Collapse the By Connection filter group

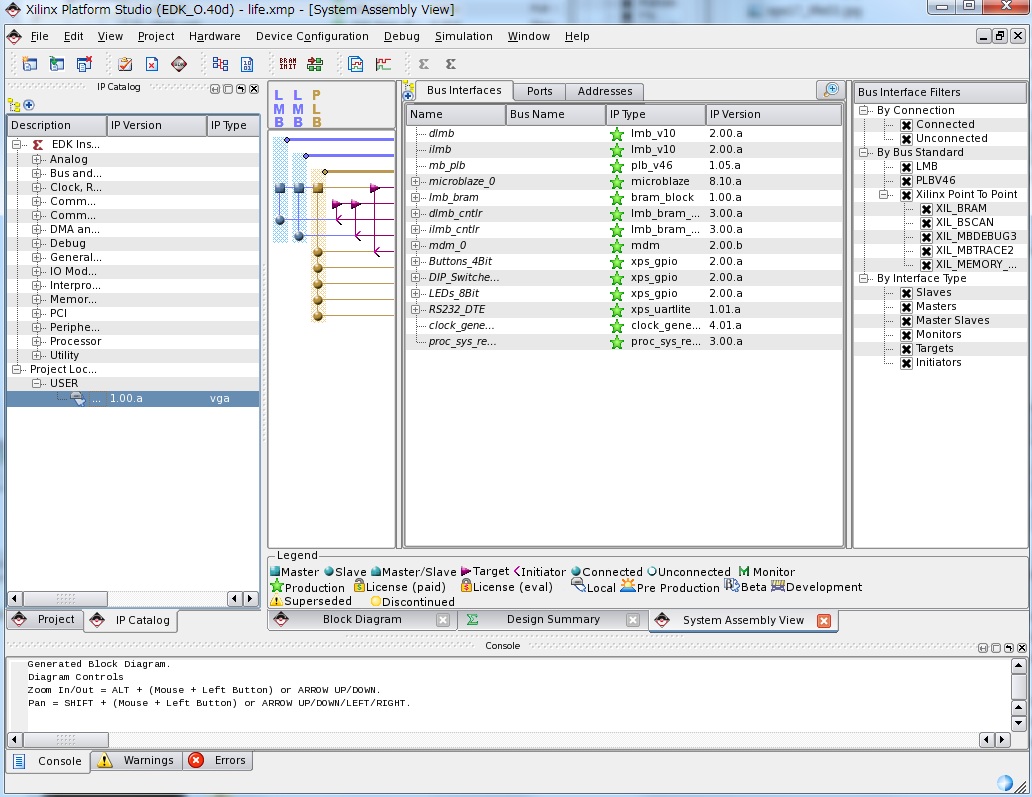click(864, 111)
